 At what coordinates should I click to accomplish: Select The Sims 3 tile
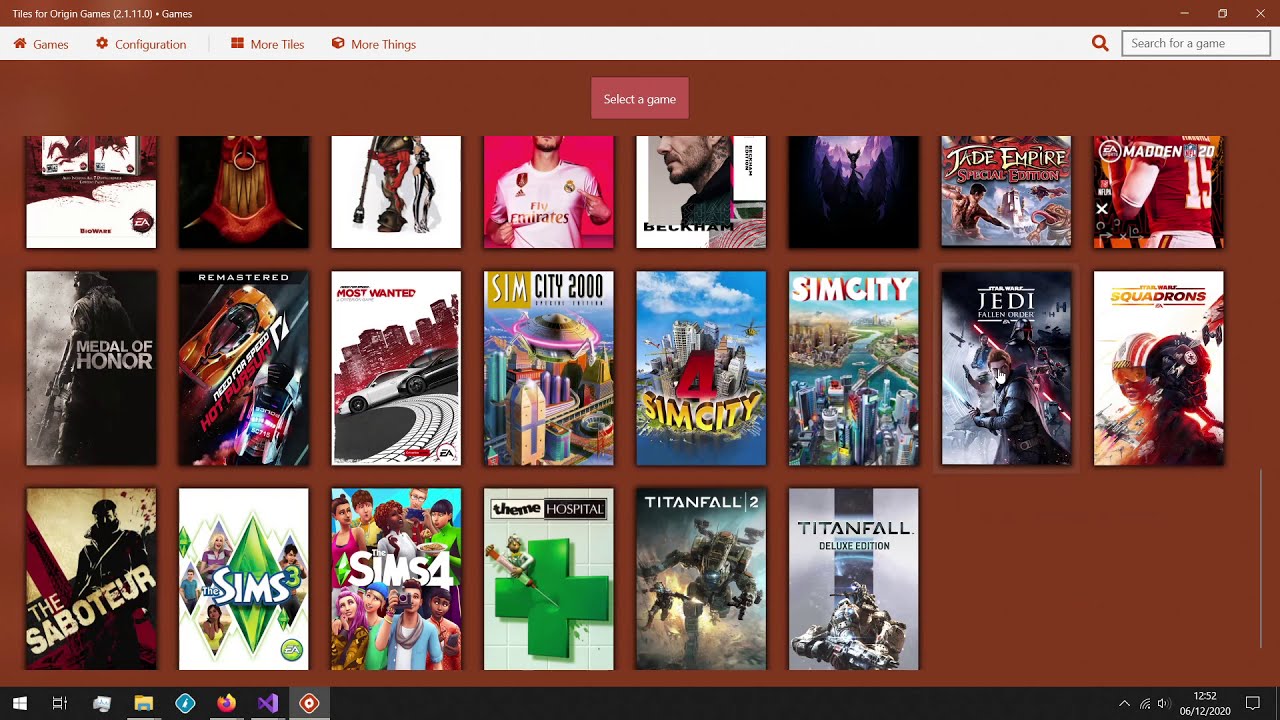[244, 579]
